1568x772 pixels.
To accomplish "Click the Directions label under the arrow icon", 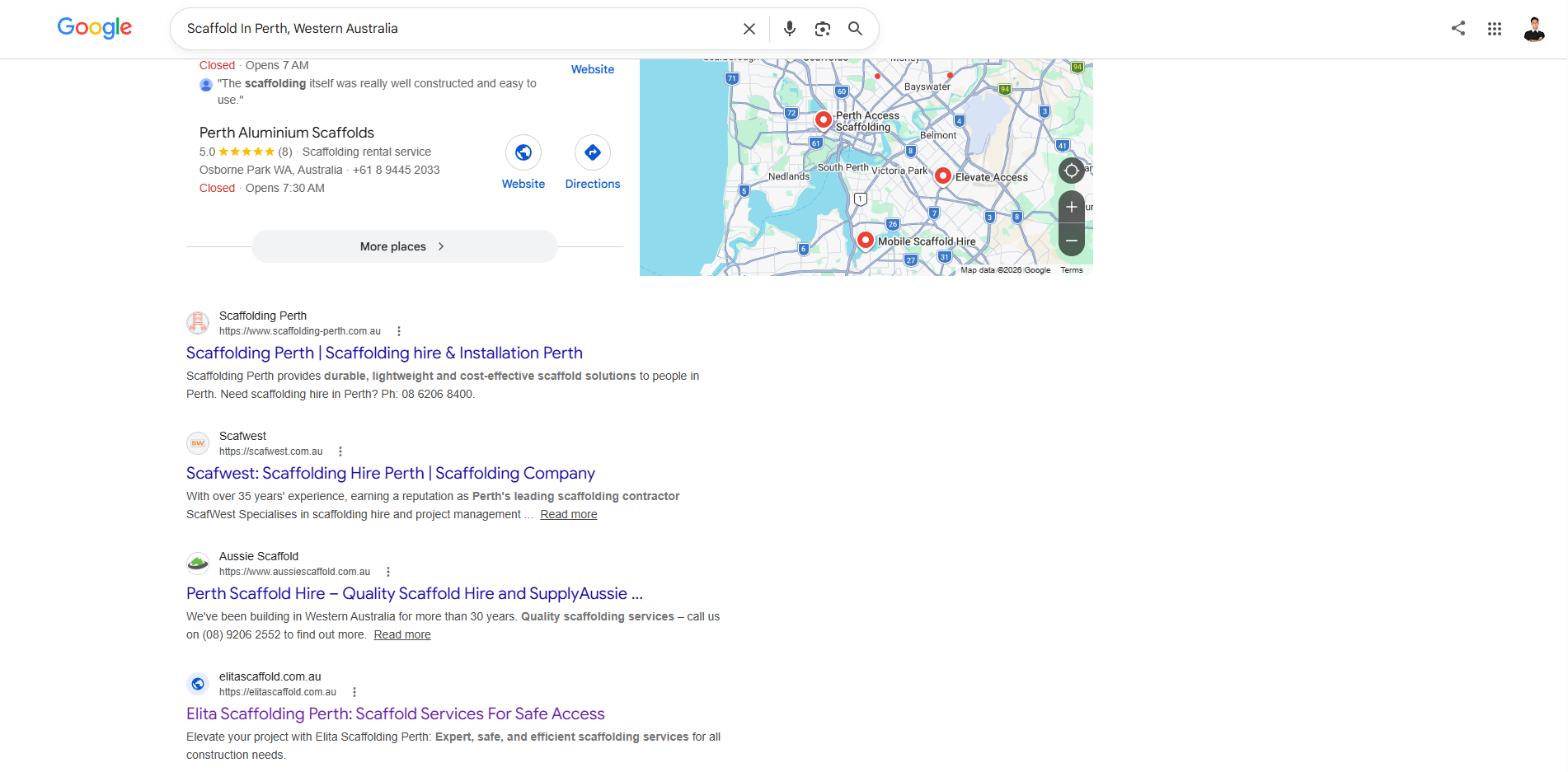I will click(593, 184).
